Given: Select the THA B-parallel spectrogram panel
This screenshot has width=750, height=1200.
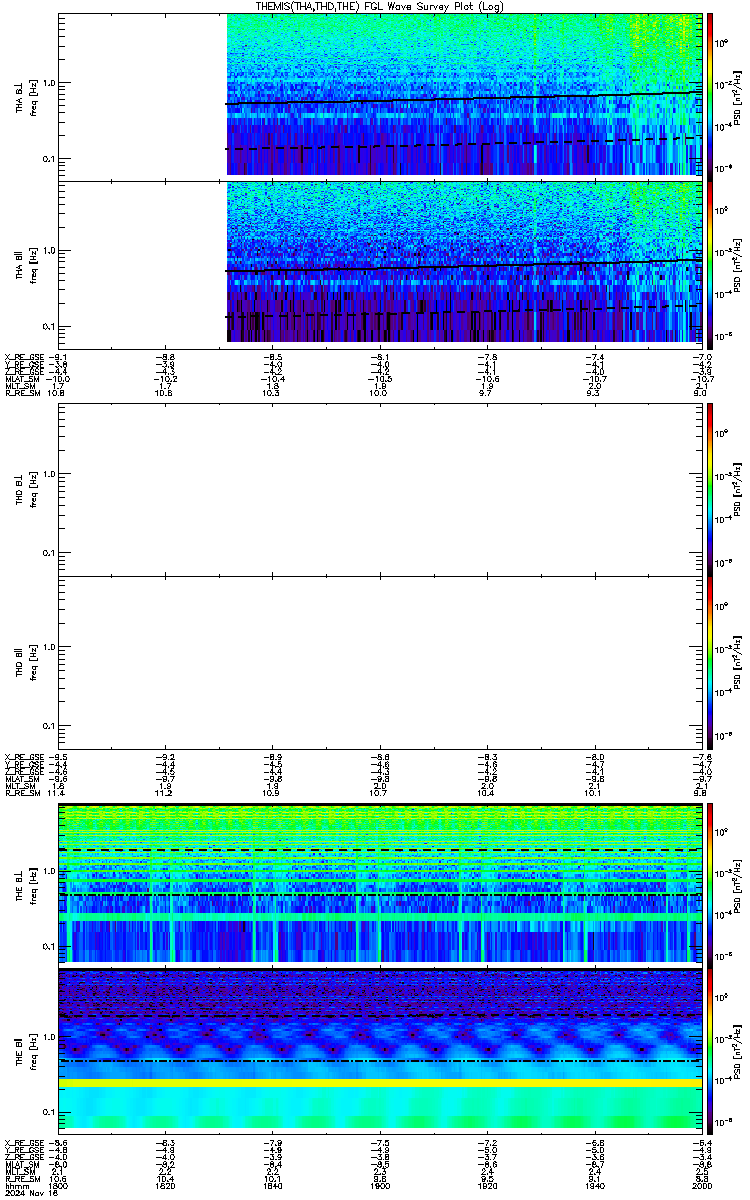Looking at the screenshot, I should [x=380, y=263].
